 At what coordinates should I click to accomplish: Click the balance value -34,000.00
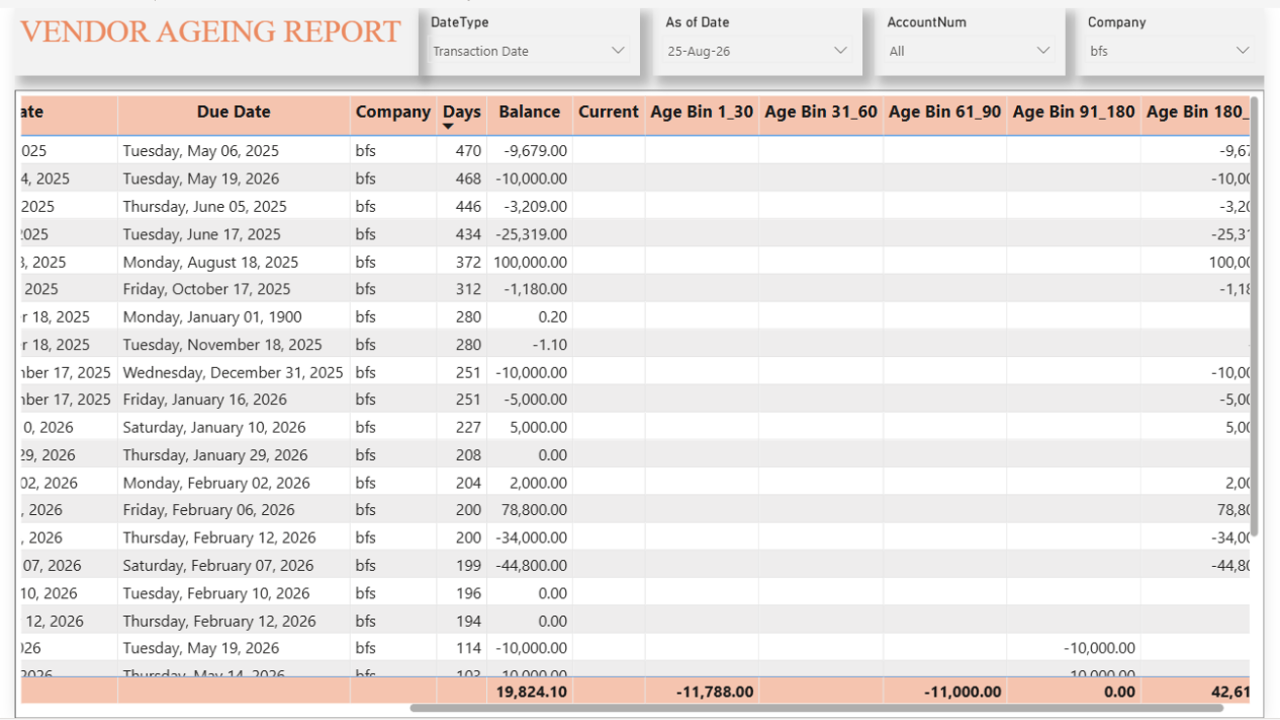tap(531, 538)
